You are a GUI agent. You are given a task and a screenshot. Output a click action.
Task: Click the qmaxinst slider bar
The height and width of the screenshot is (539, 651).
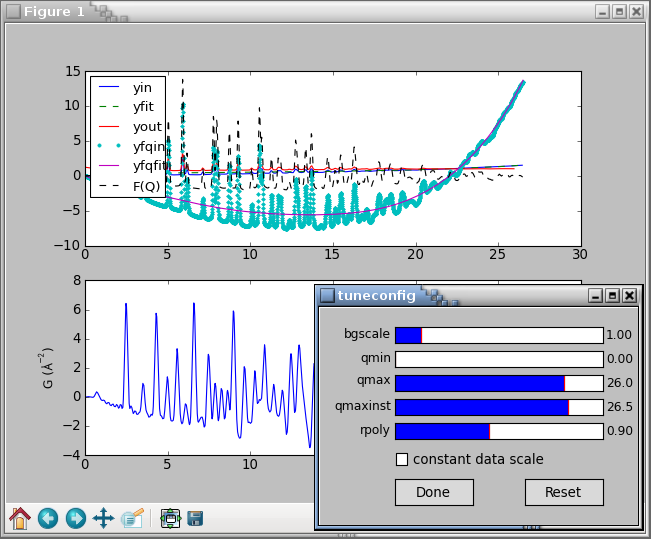[x=498, y=407]
